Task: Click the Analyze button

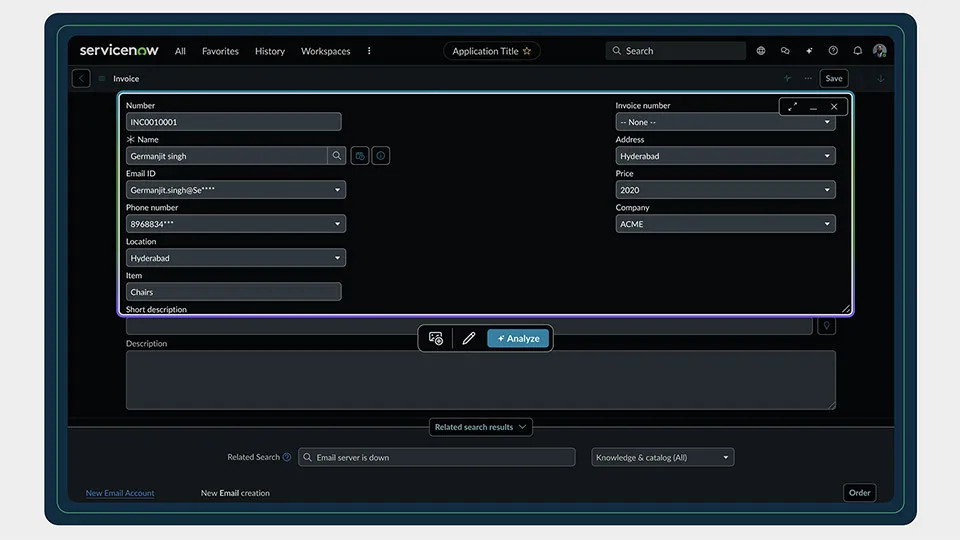Action: pos(518,338)
